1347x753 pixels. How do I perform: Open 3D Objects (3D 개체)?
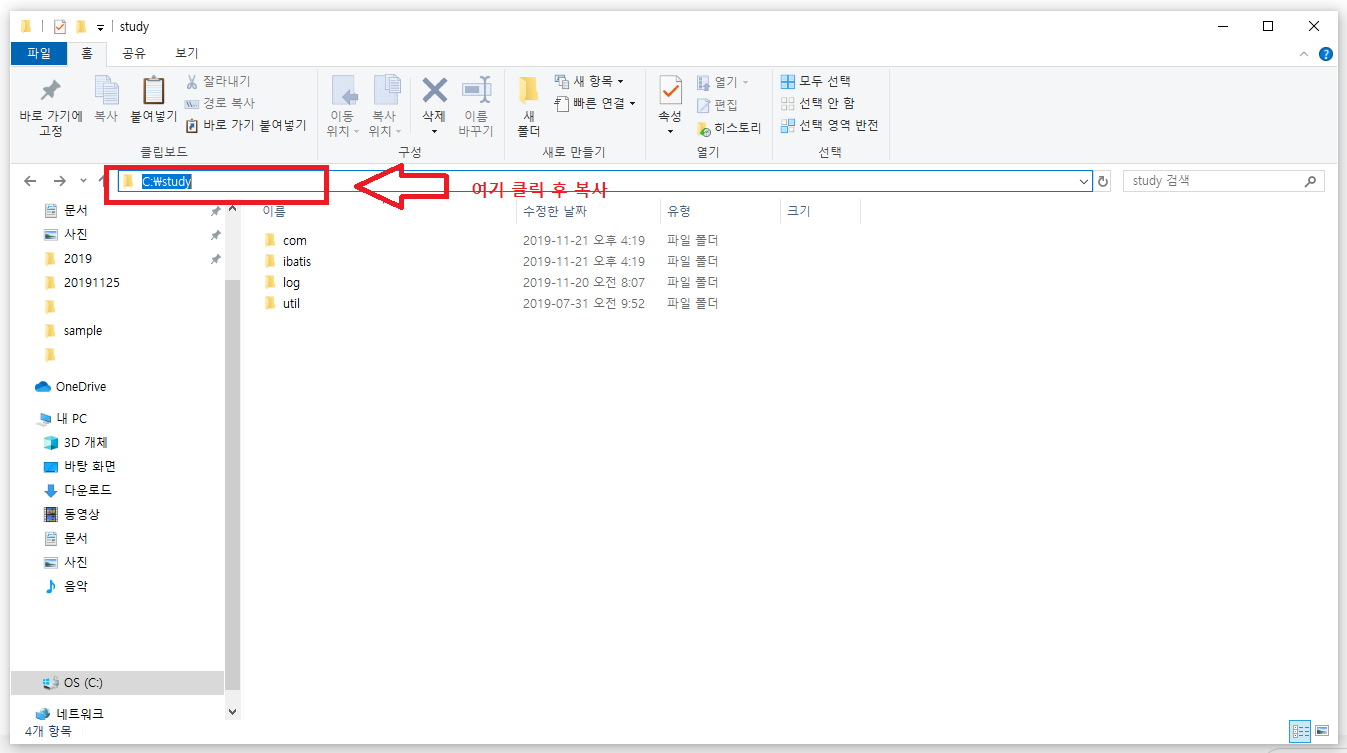click(85, 442)
